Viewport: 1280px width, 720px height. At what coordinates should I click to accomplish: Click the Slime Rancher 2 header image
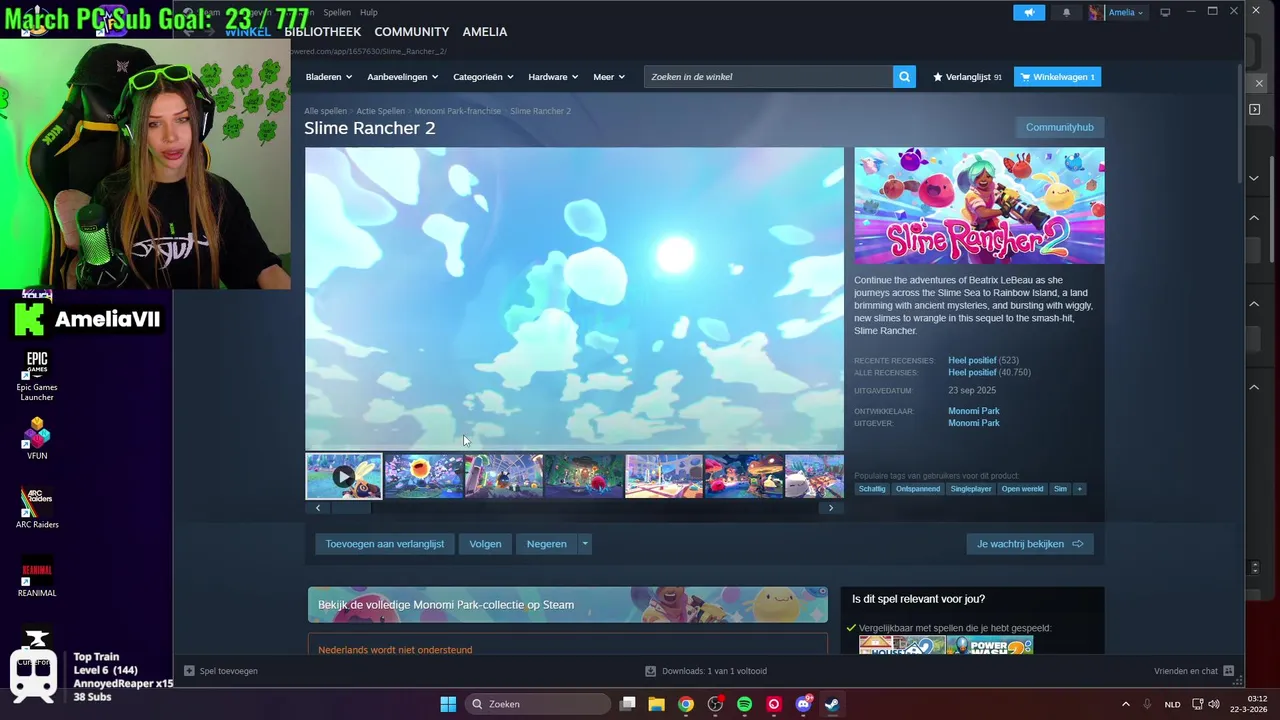(x=979, y=206)
